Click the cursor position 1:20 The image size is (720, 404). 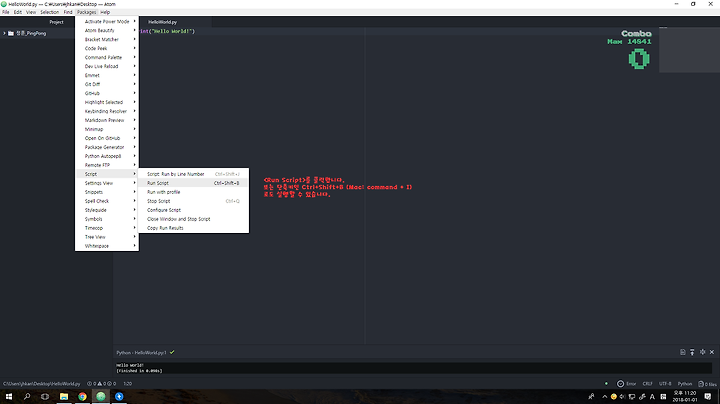click(128, 383)
